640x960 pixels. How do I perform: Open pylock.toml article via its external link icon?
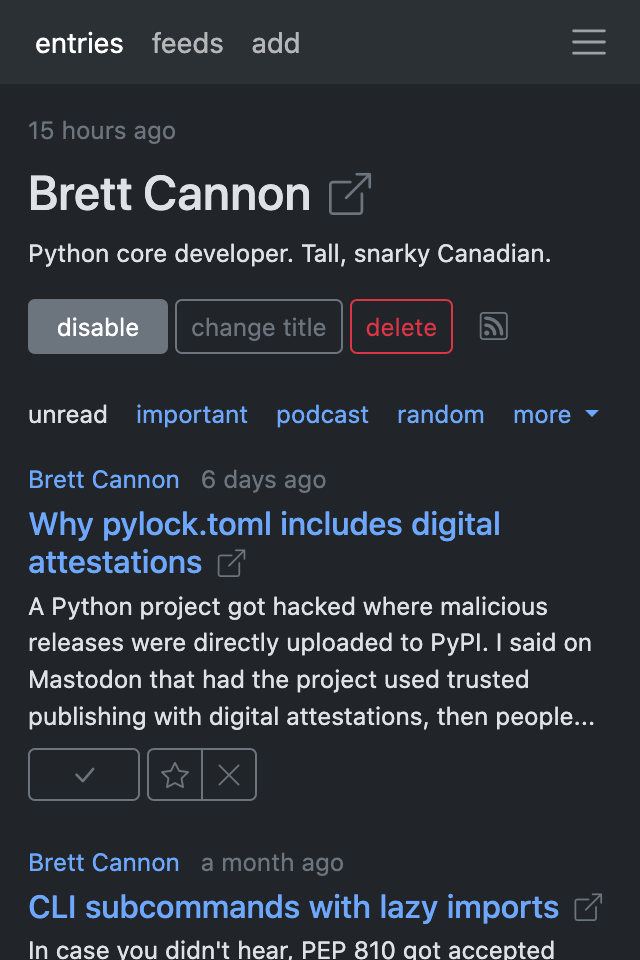230,564
